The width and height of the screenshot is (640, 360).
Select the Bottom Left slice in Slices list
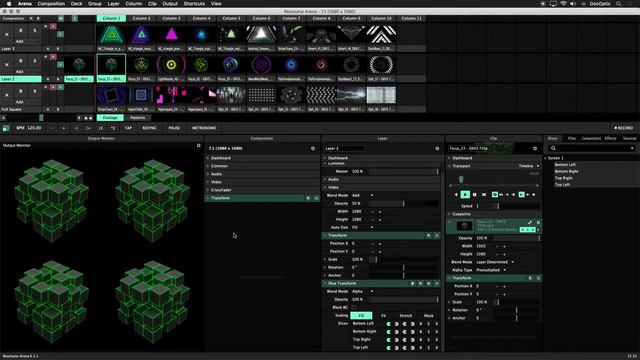click(565, 164)
